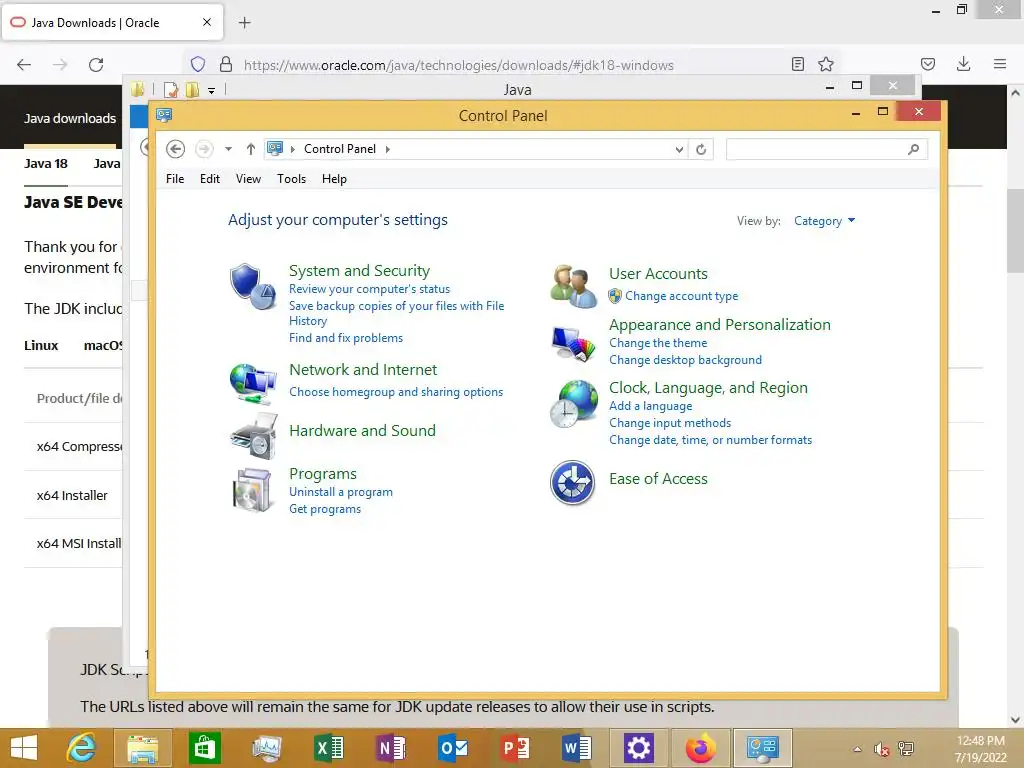1024x768 pixels.
Task: Click Add a language link
Action: click(x=650, y=406)
